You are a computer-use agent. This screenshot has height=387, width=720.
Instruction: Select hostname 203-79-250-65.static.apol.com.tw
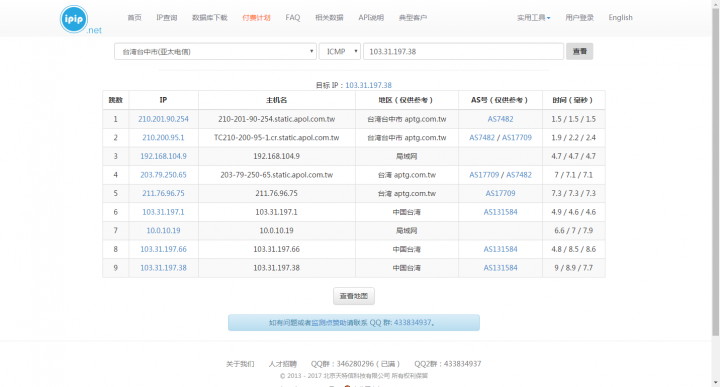click(x=276, y=174)
